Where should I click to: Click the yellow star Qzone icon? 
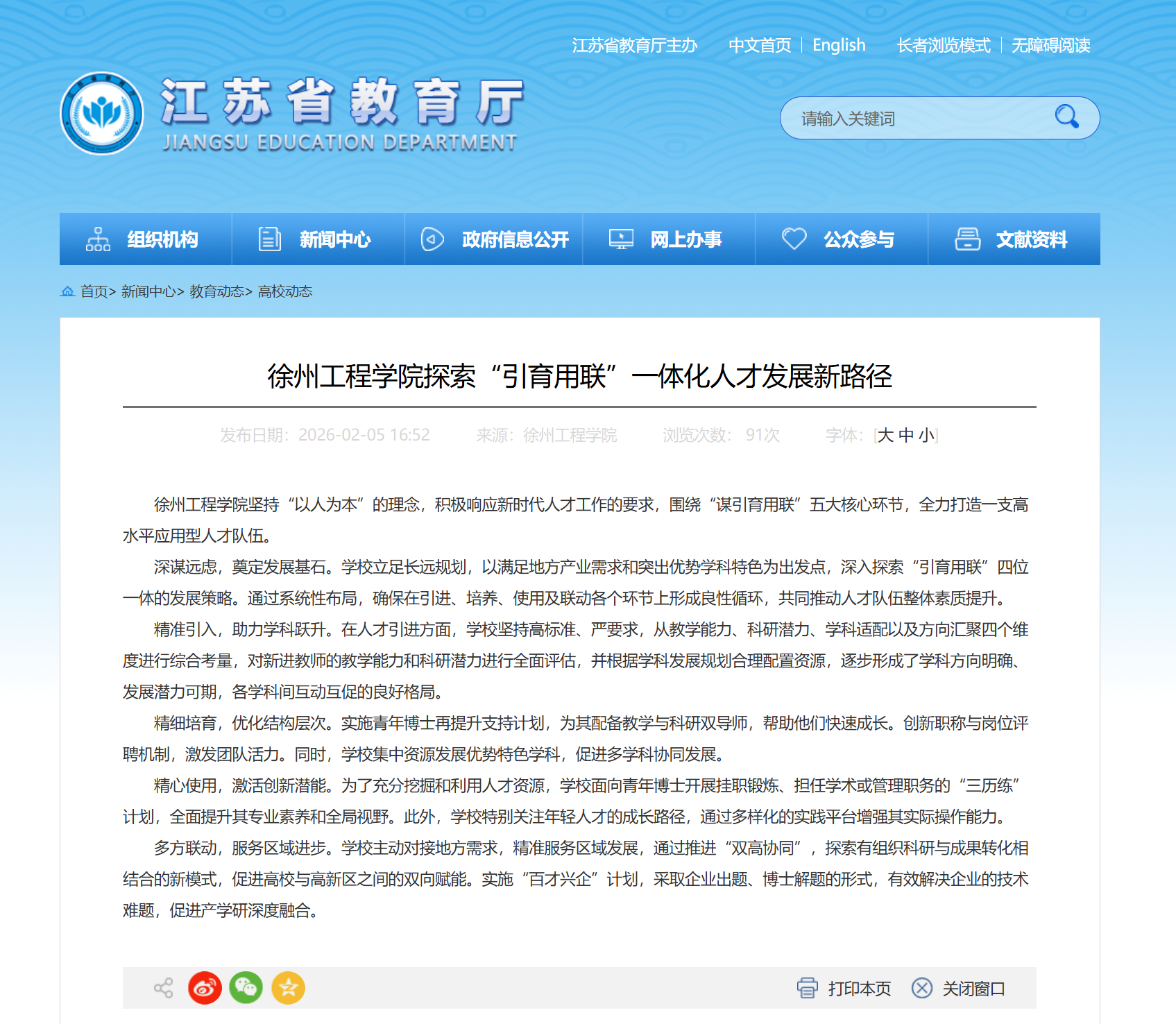[289, 988]
